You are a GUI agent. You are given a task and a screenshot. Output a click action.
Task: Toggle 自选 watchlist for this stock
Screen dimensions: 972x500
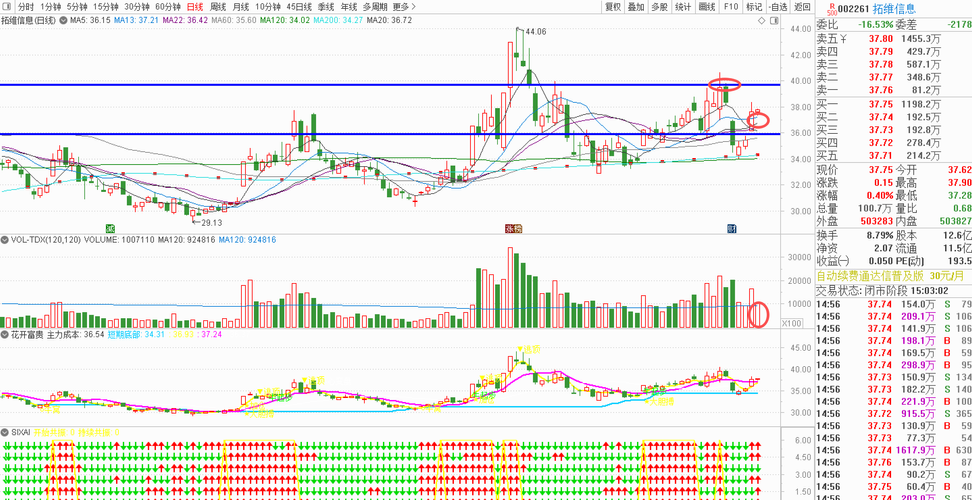778,7
